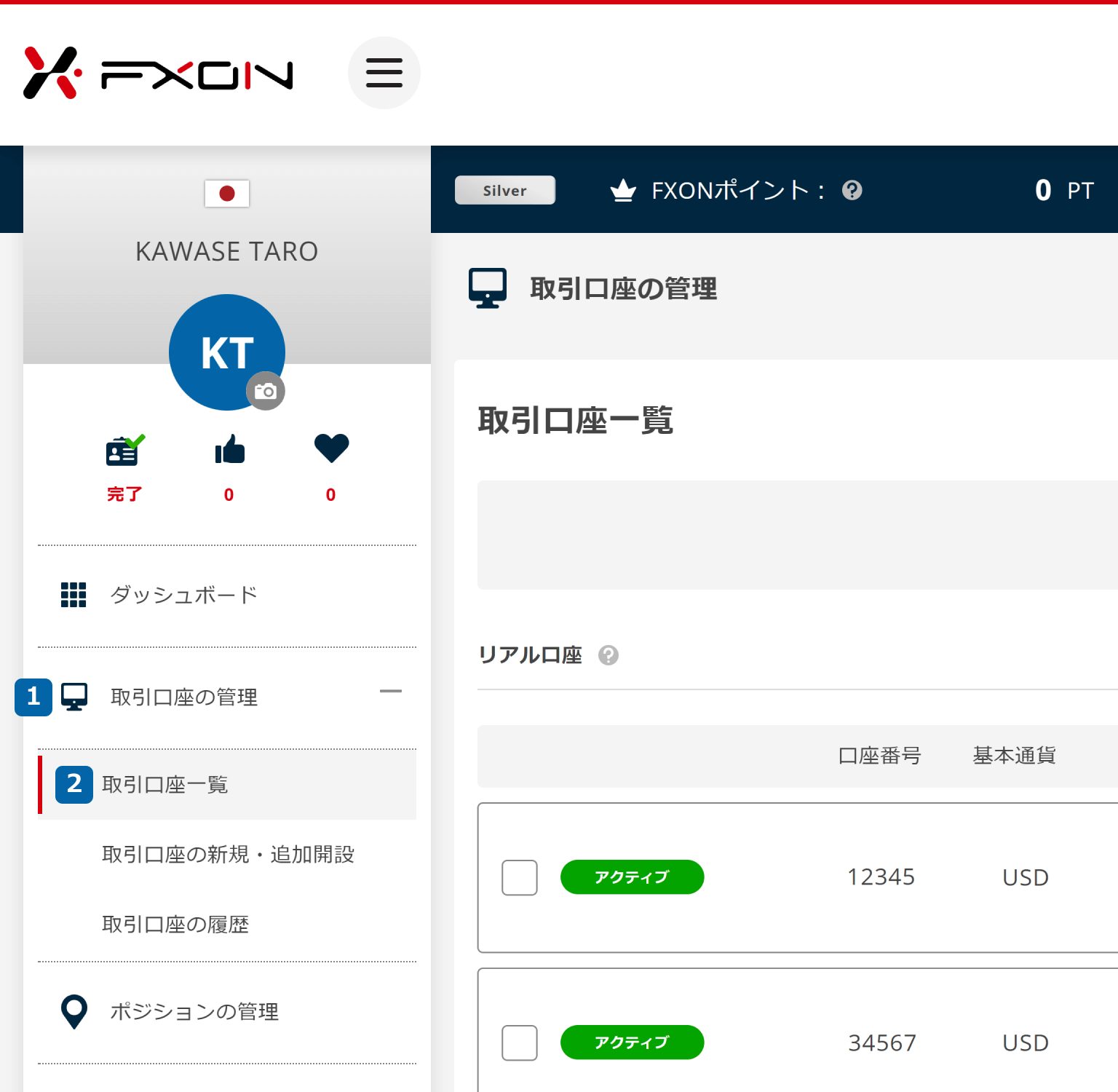Click the 完了 verification status label
The height and width of the screenshot is (1092, 1118).
pos(124,494)
